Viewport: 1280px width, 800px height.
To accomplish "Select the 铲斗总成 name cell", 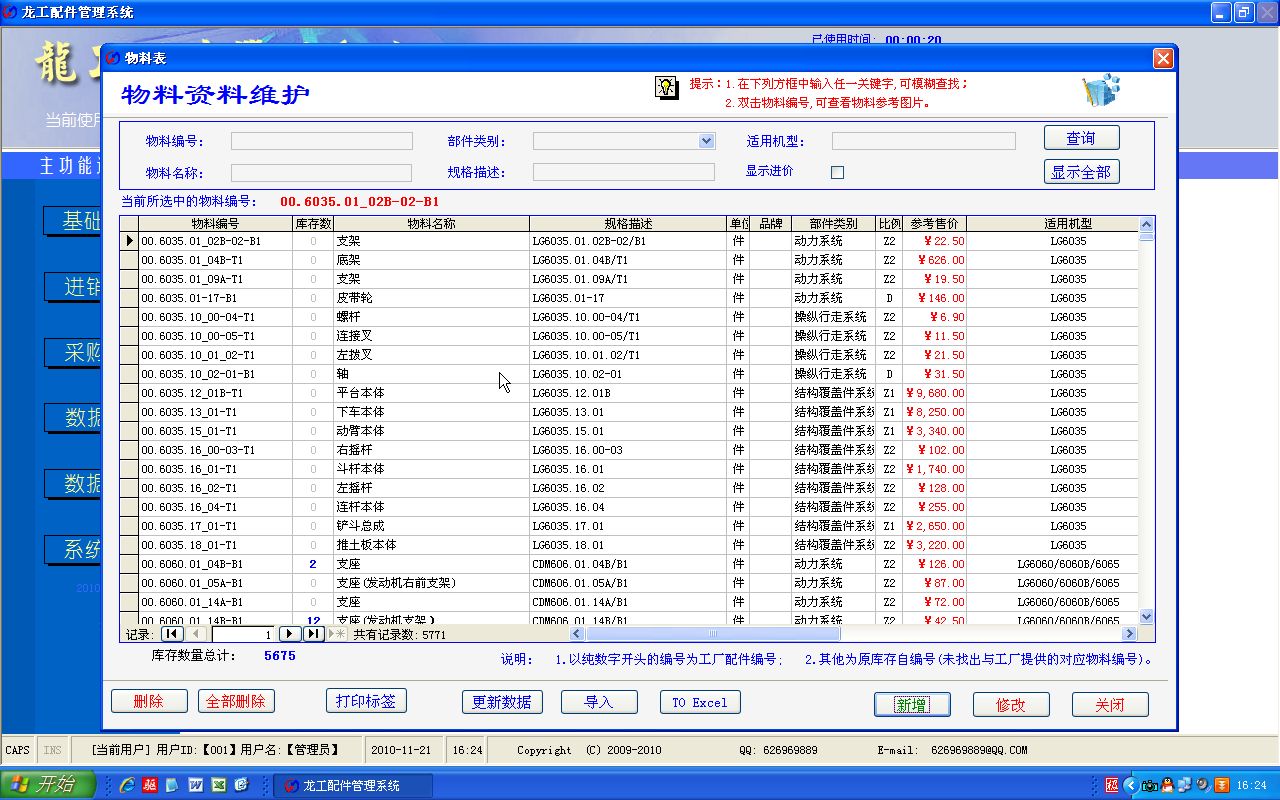I will click(431, 526).
